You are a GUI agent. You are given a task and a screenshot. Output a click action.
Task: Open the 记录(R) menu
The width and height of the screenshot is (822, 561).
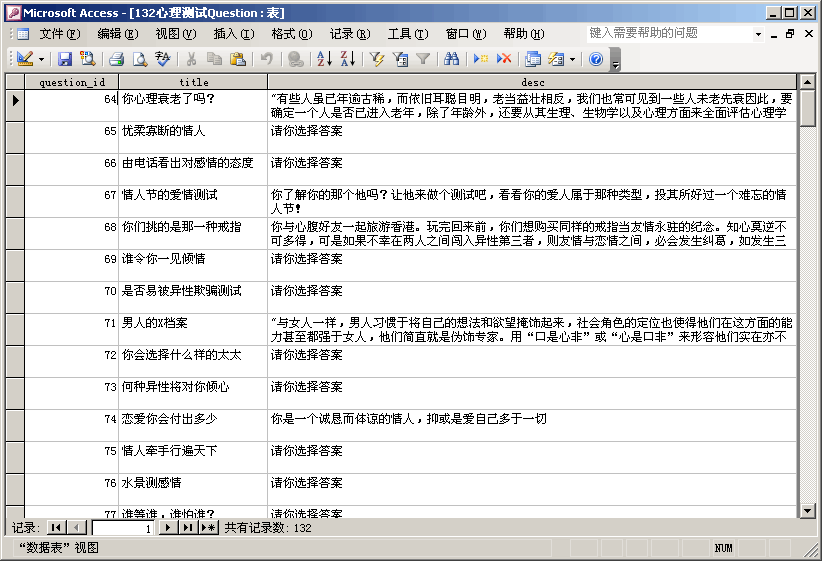(x=350, y=34)
